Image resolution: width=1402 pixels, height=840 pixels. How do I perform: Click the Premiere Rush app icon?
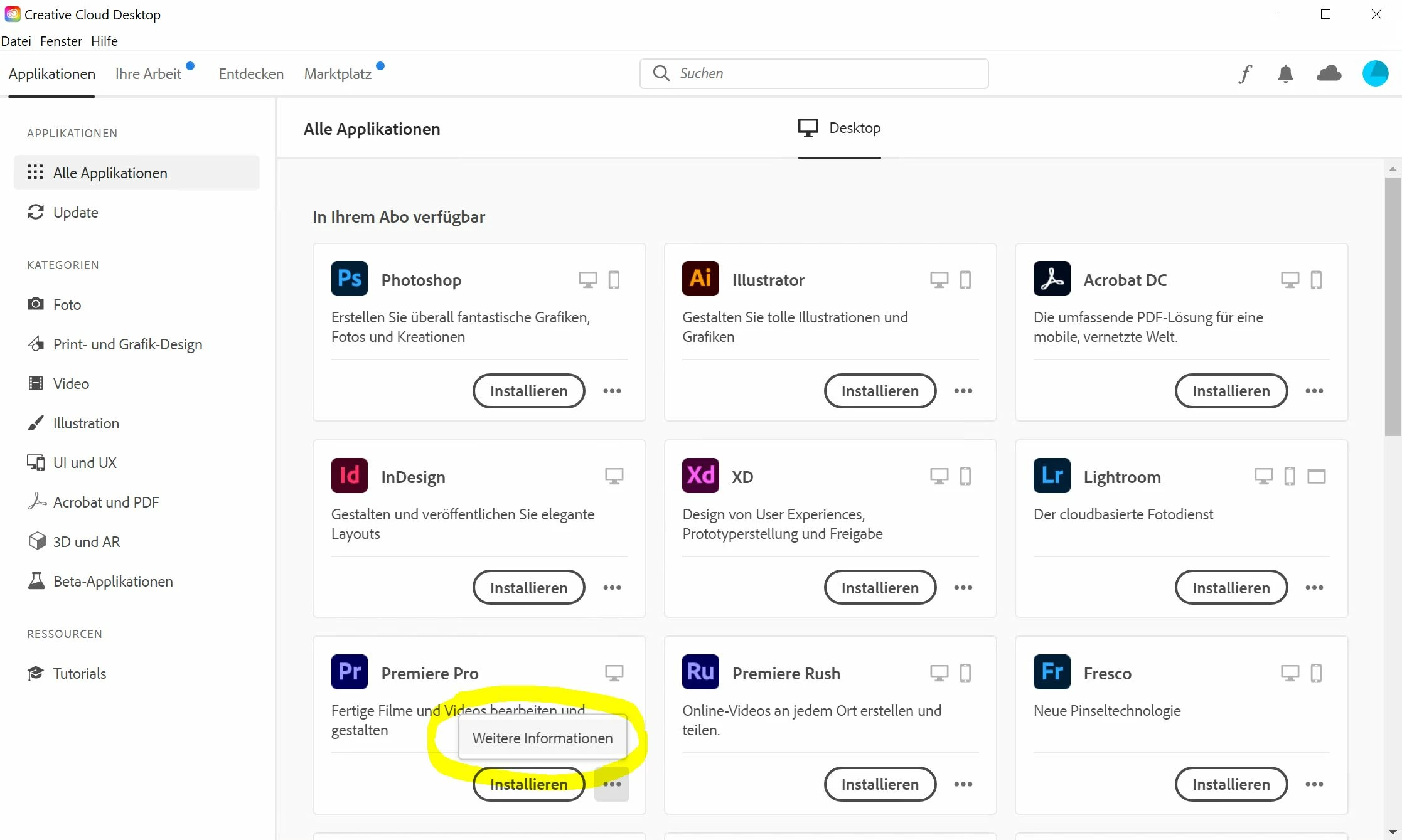[700, 673]
